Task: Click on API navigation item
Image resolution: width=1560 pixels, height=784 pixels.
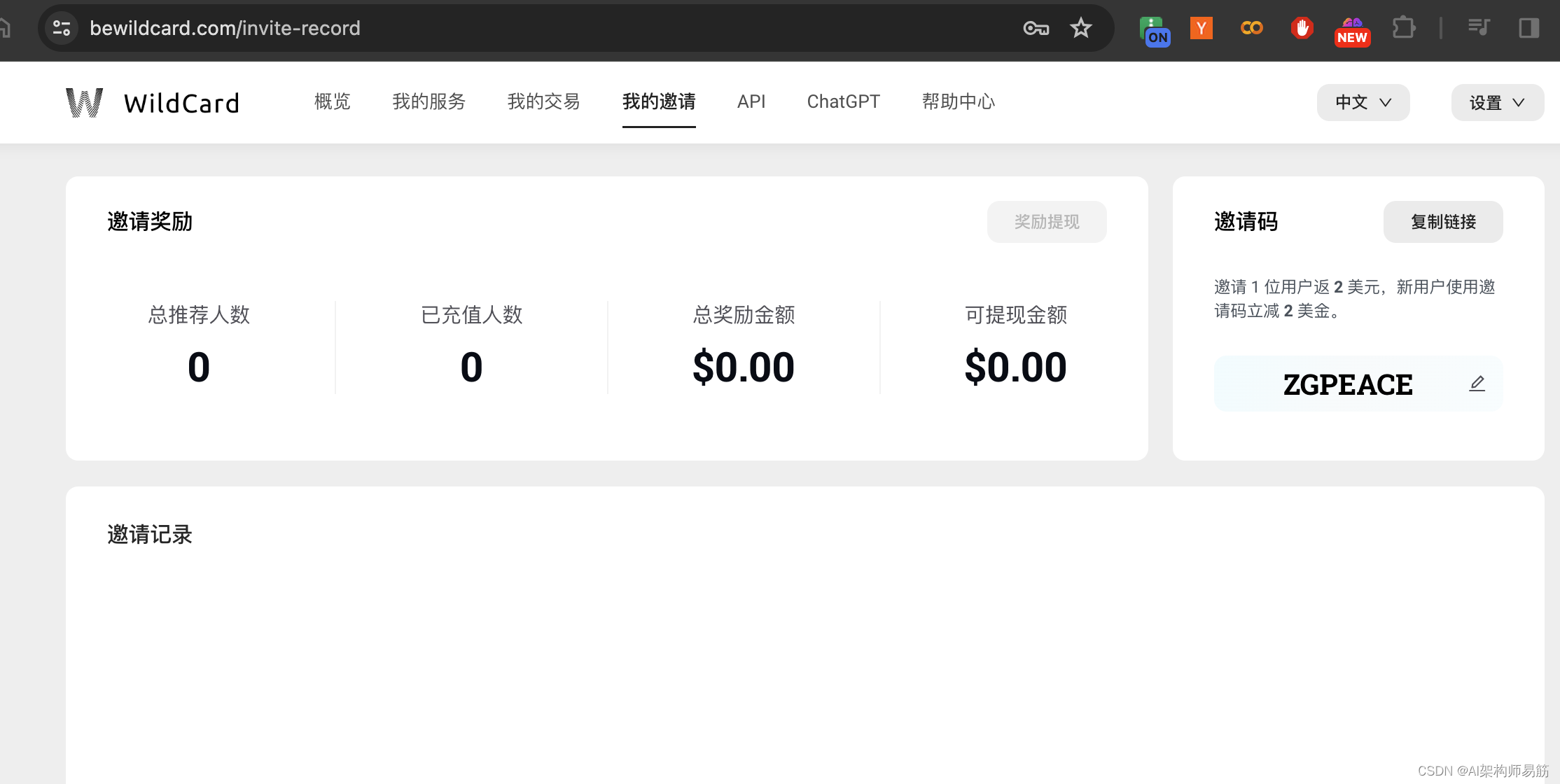Action: point(753,100)
